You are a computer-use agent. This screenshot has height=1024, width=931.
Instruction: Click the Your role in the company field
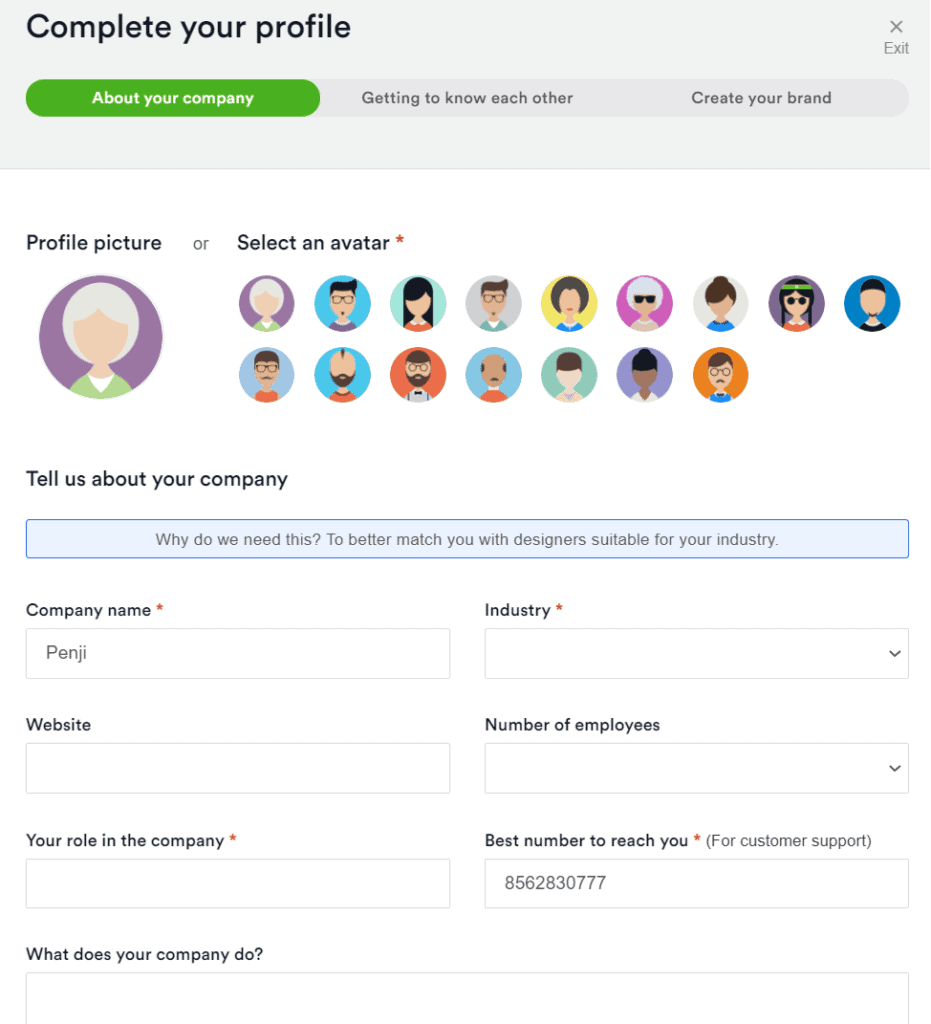tap(238, 883)
